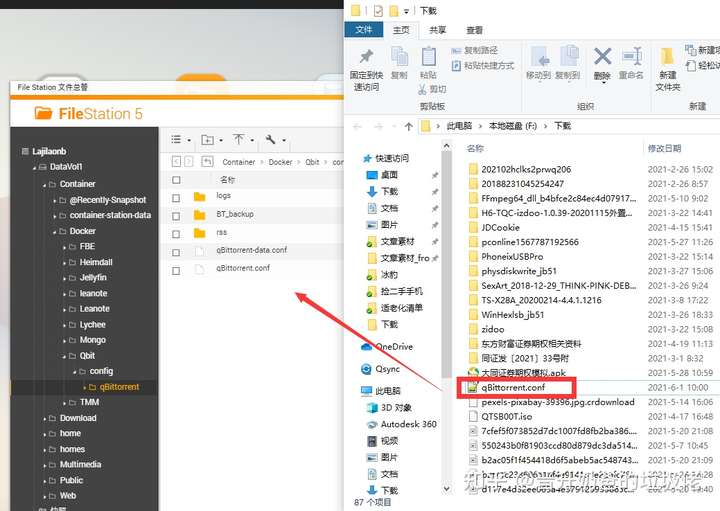Image resolution: width=720 pixels, height=511 pixels.
Task: Expand the Heimdall folder in tree
Action: [x=64, y=263]
